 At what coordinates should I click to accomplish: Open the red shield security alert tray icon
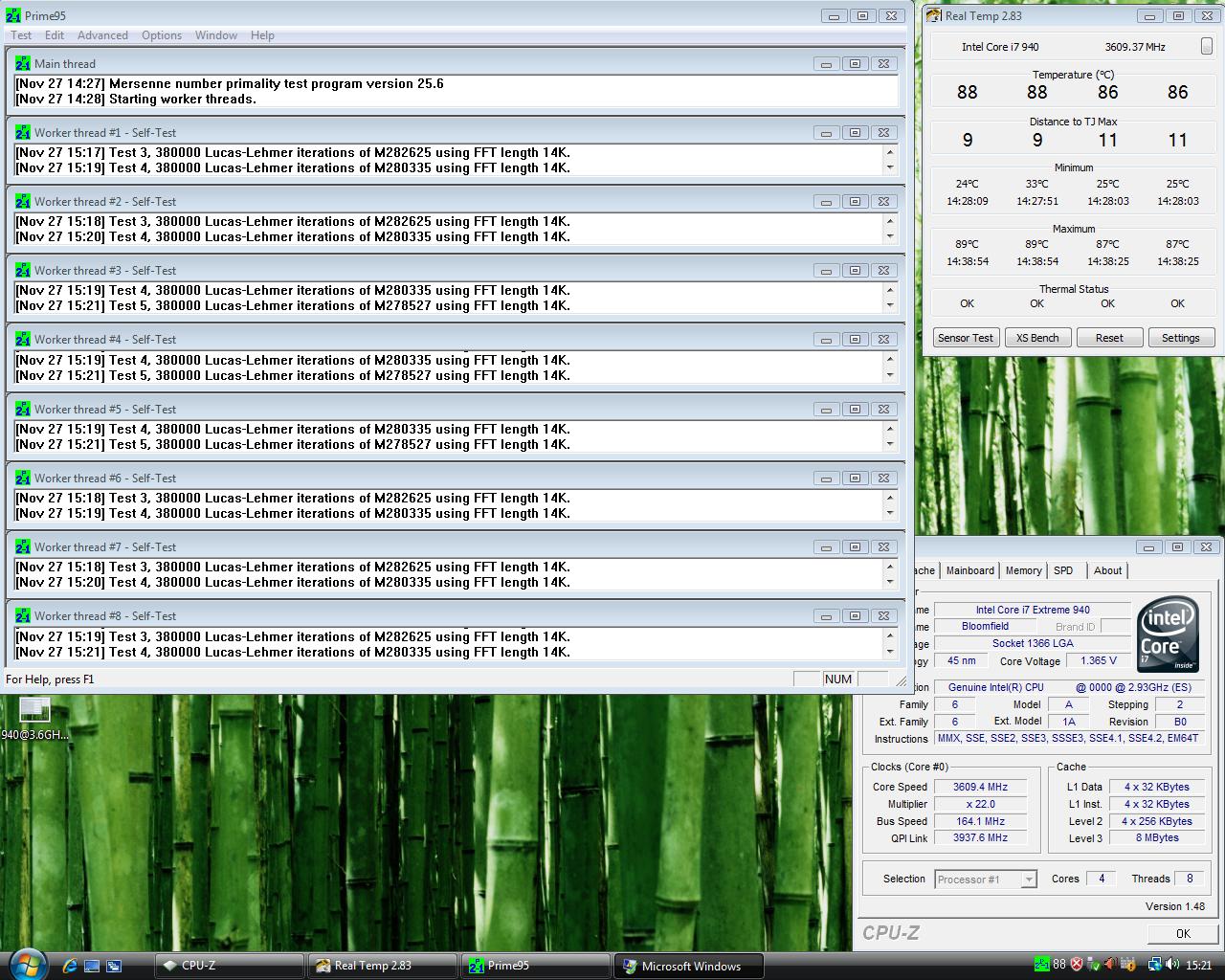tap(1077, 965)
